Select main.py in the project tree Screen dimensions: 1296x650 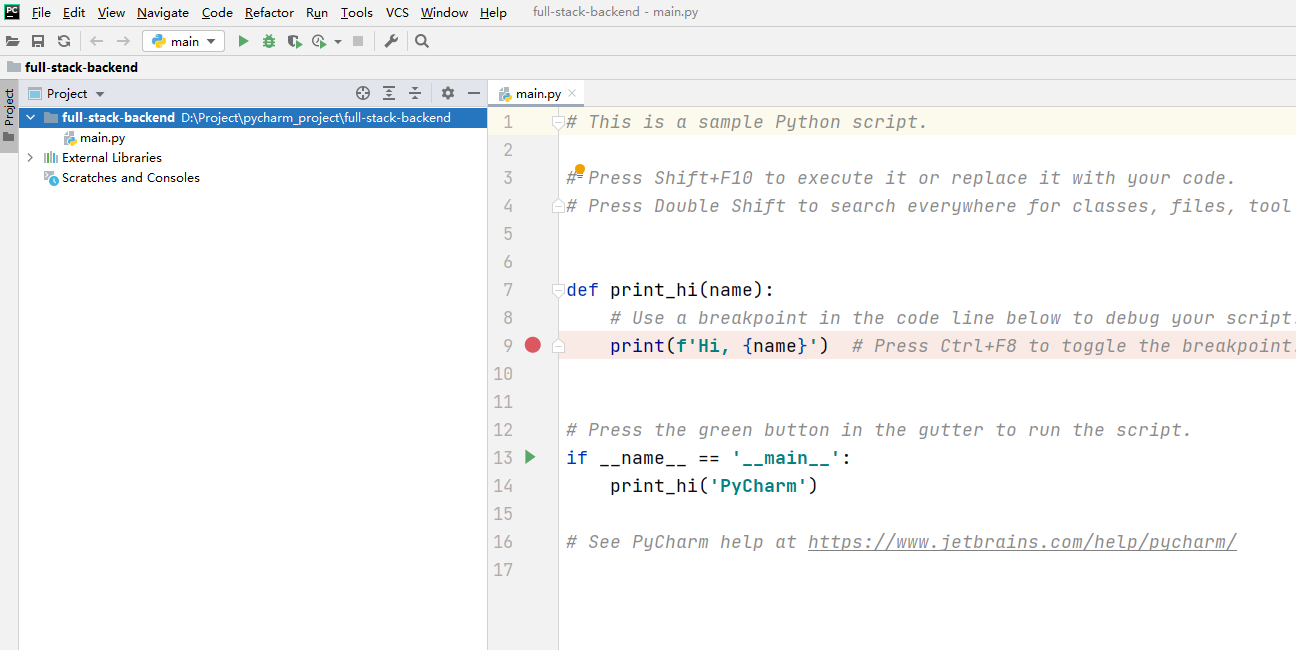pos(102,137)
